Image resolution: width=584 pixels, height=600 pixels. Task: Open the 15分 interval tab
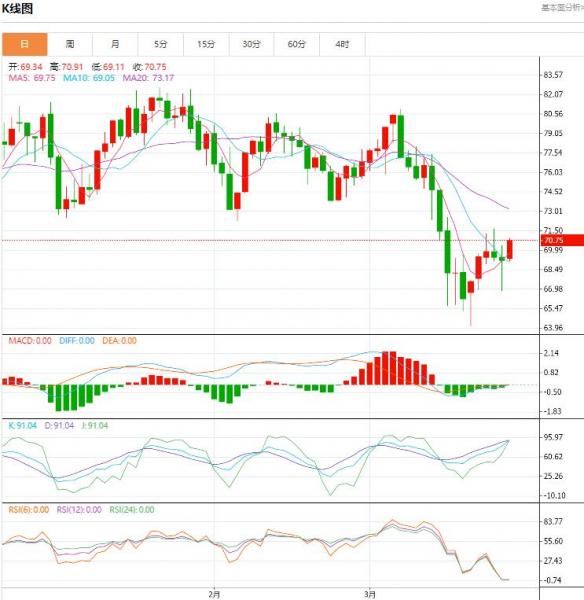pyautogui.click(x=206, y=44)
